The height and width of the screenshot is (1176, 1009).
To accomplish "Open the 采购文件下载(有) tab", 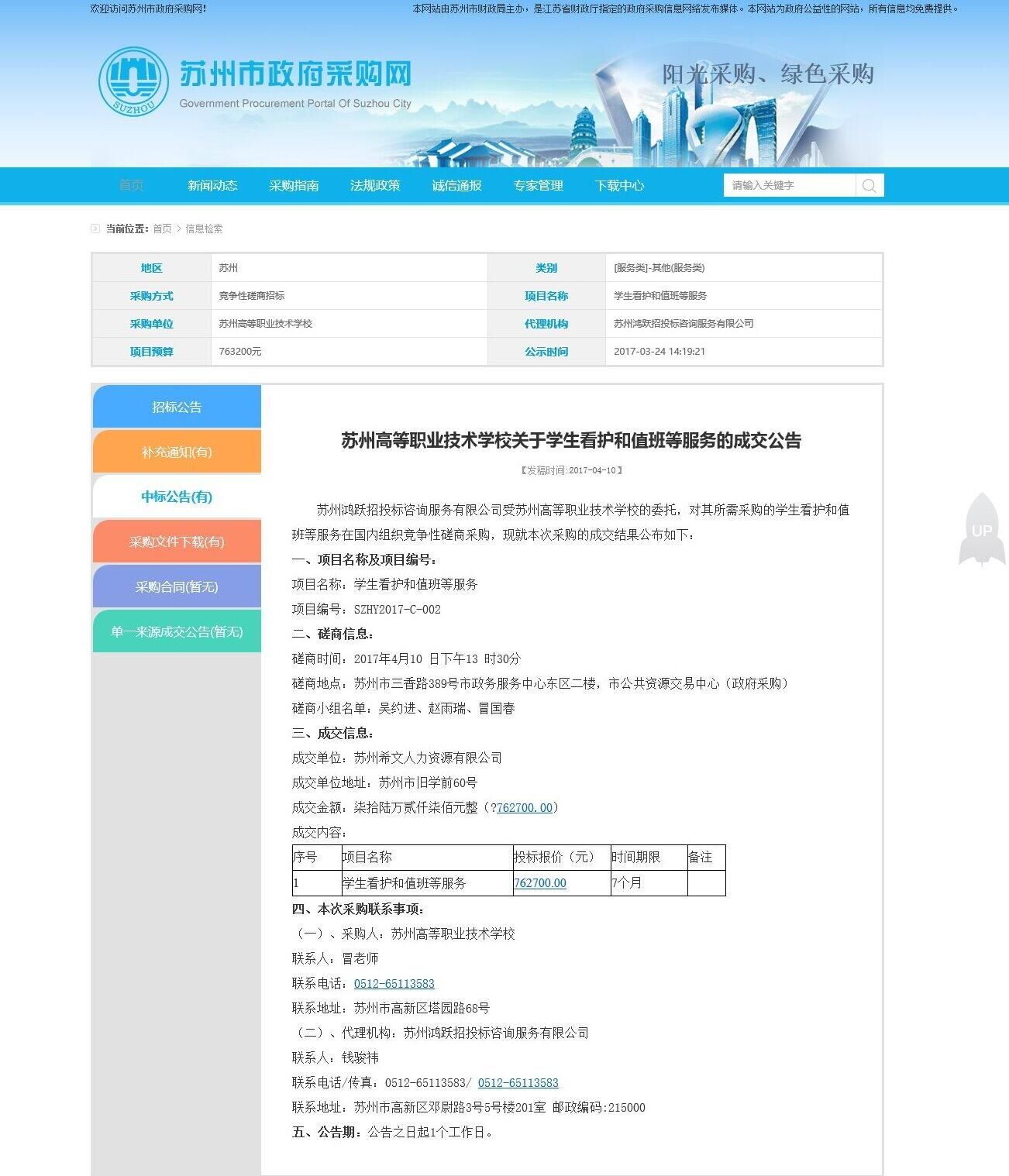I will [x=177, y=542].
